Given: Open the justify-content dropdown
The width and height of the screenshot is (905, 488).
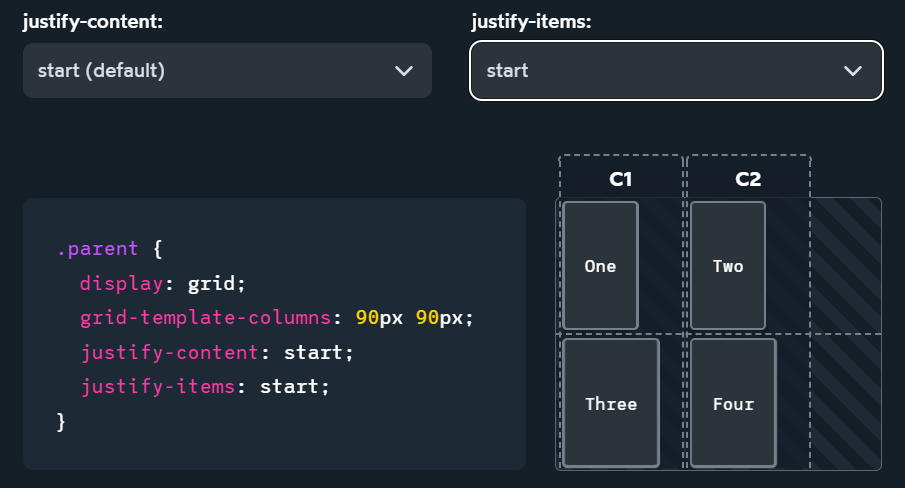Looking at the screenshot, I should (x=227, y=71).
